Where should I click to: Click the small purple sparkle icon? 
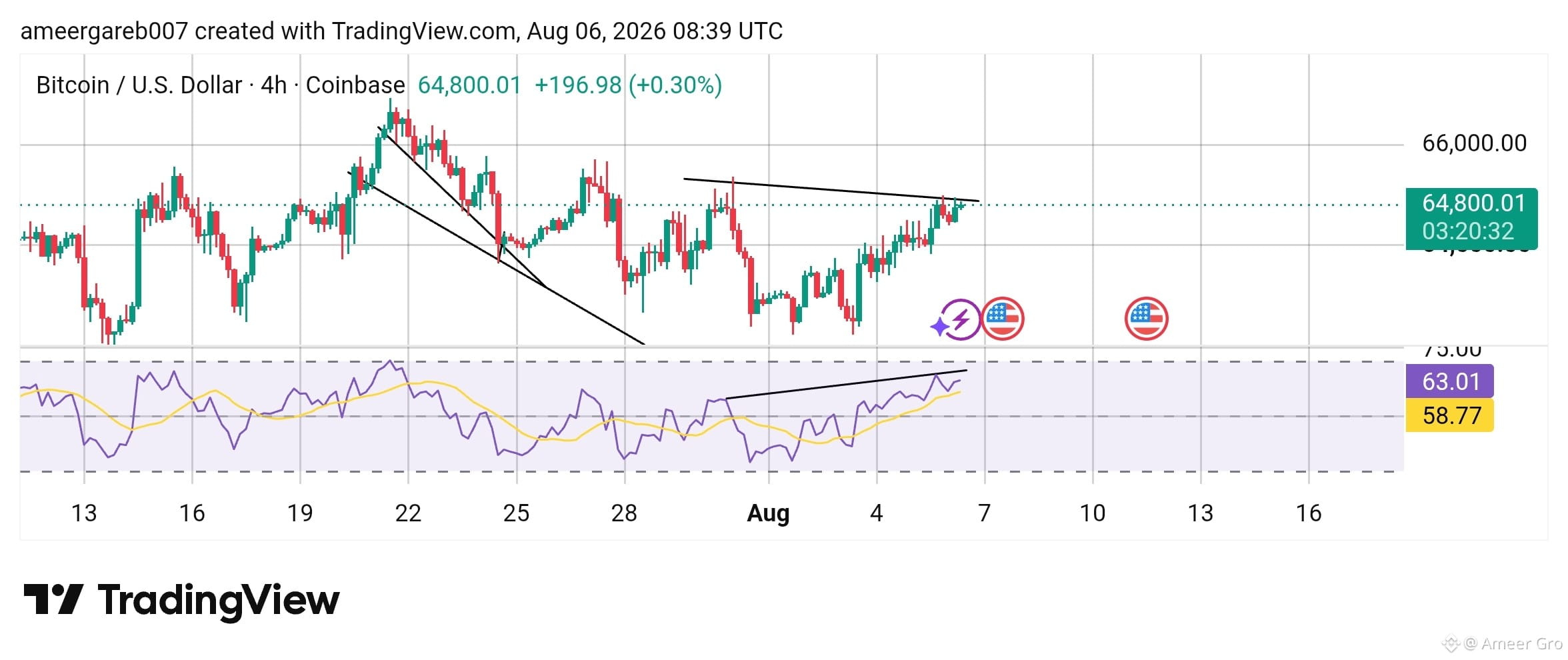939,327
